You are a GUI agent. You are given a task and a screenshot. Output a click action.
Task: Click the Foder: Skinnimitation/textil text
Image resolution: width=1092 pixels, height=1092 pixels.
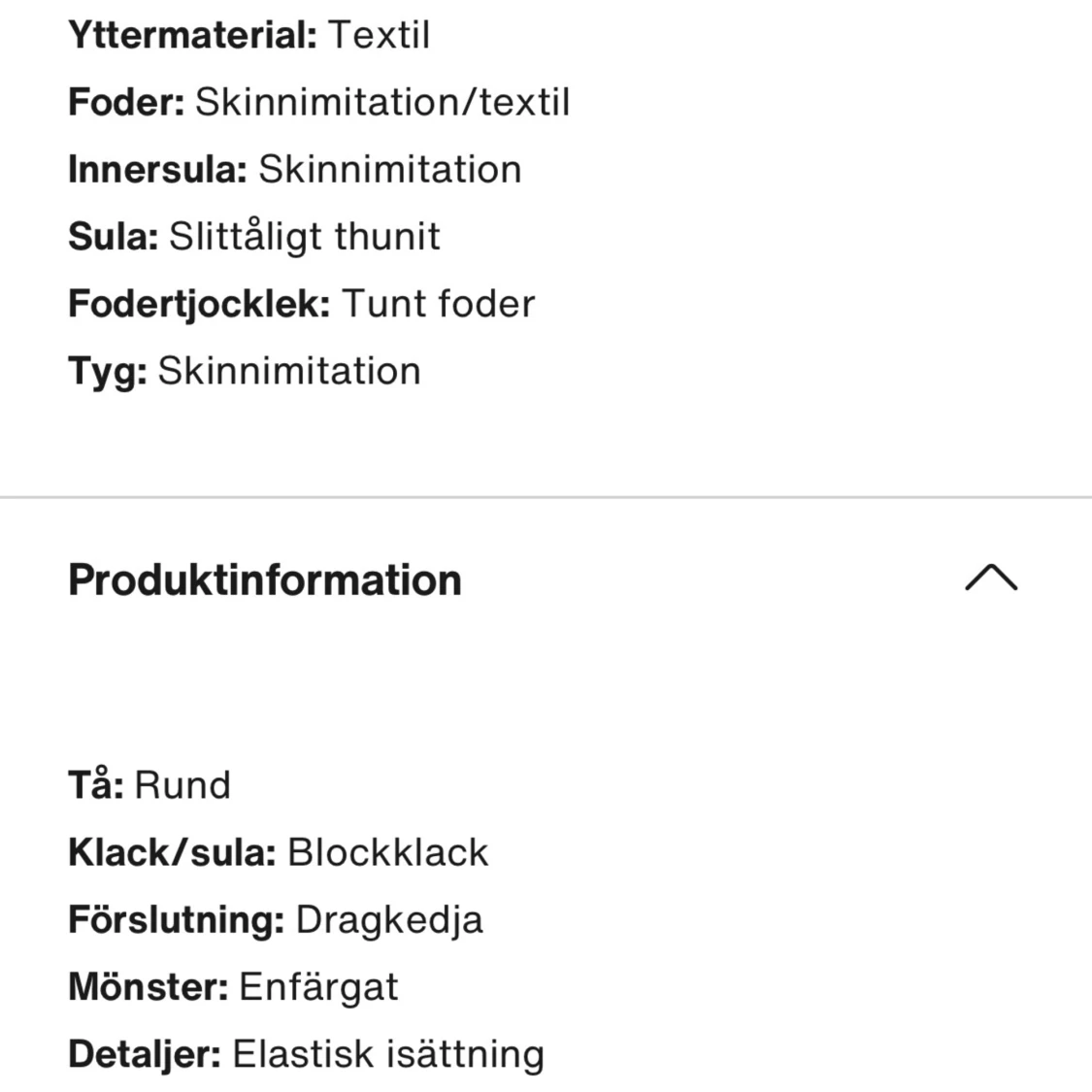point(319,102)
